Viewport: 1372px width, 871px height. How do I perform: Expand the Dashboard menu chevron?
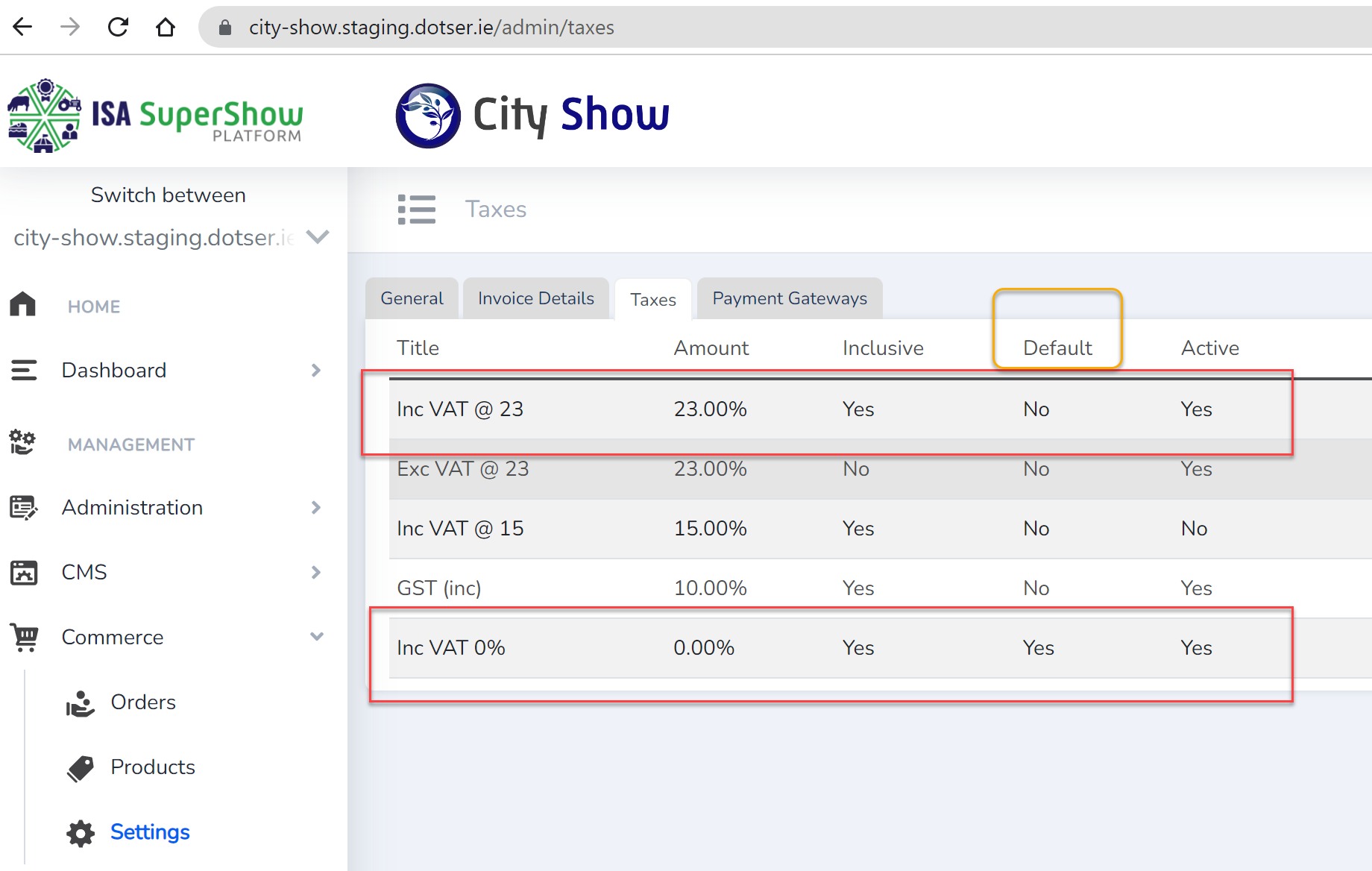point(316,371)
